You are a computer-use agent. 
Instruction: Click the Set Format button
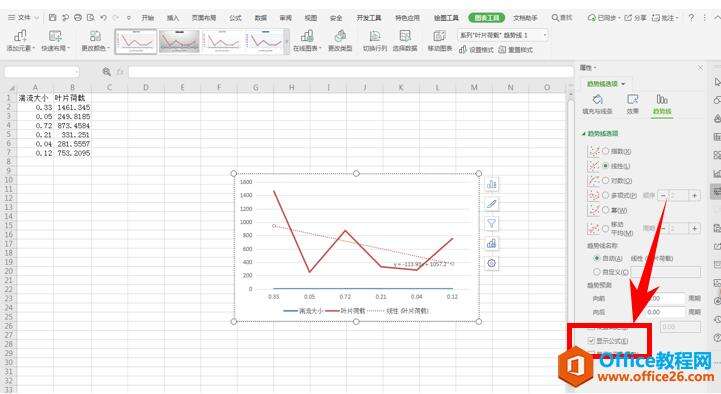pos(476,50)
